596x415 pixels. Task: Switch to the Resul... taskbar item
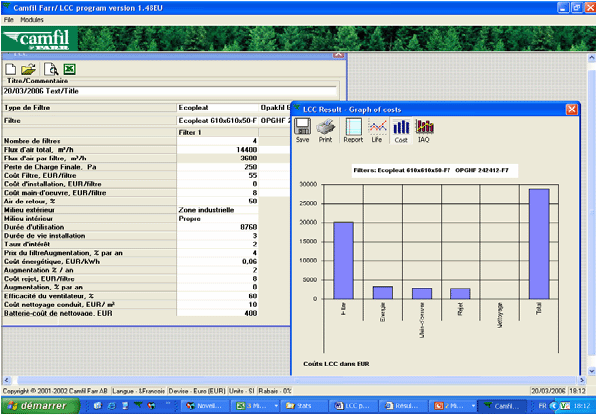[x=402, y=406]
